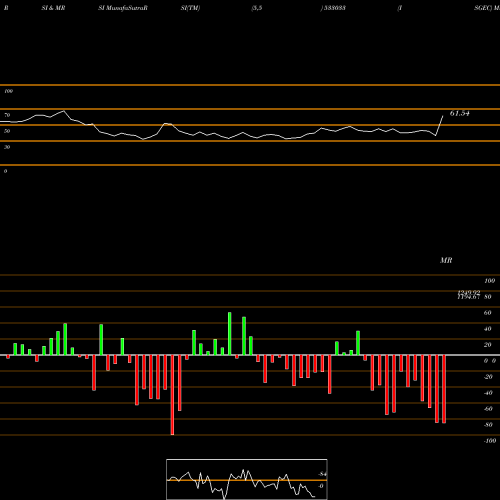Click the 1249.92 value near the histogram axis
The image size is (500, 500).
tap(469, 292)
